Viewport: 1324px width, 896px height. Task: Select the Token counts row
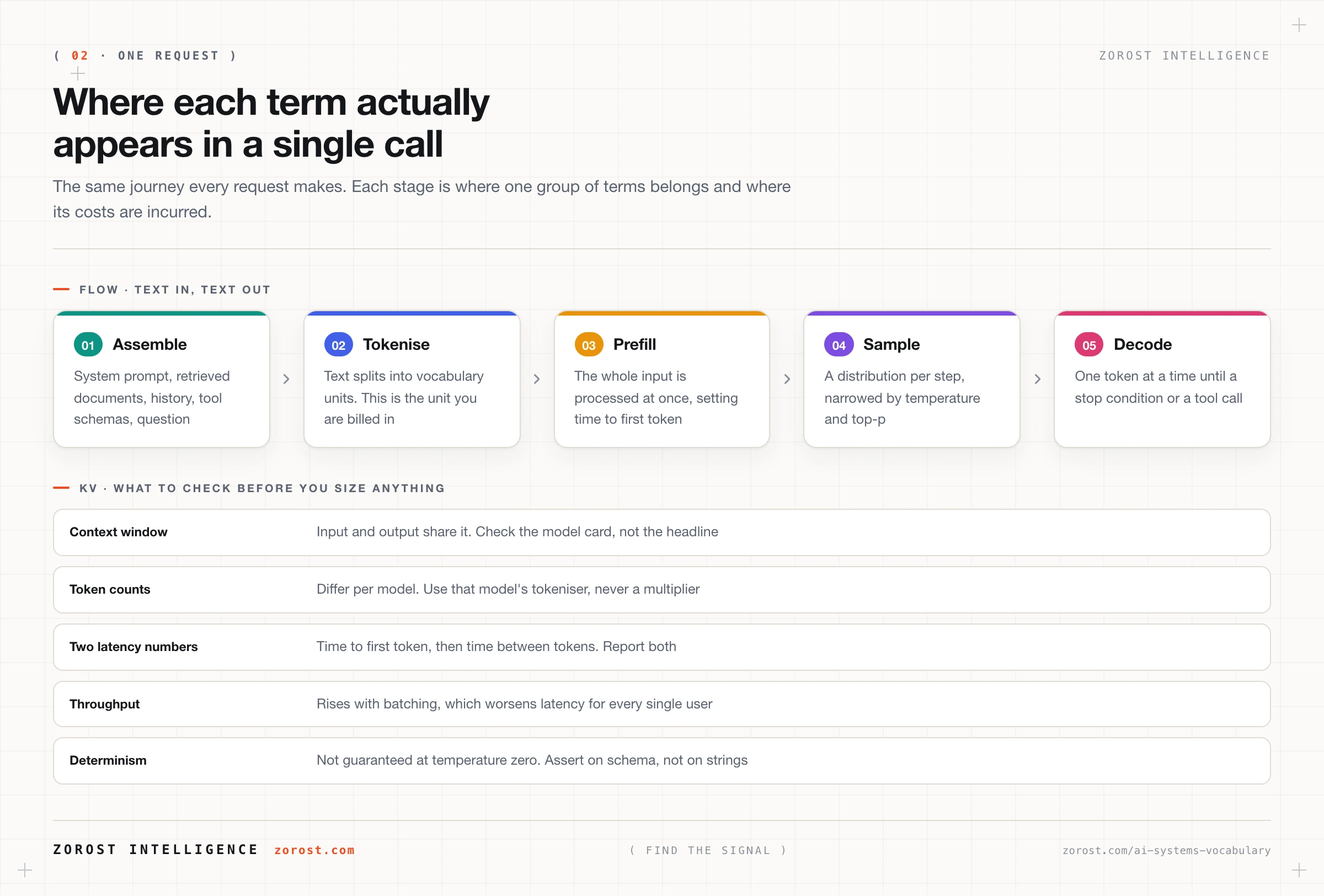coord(661,590)
